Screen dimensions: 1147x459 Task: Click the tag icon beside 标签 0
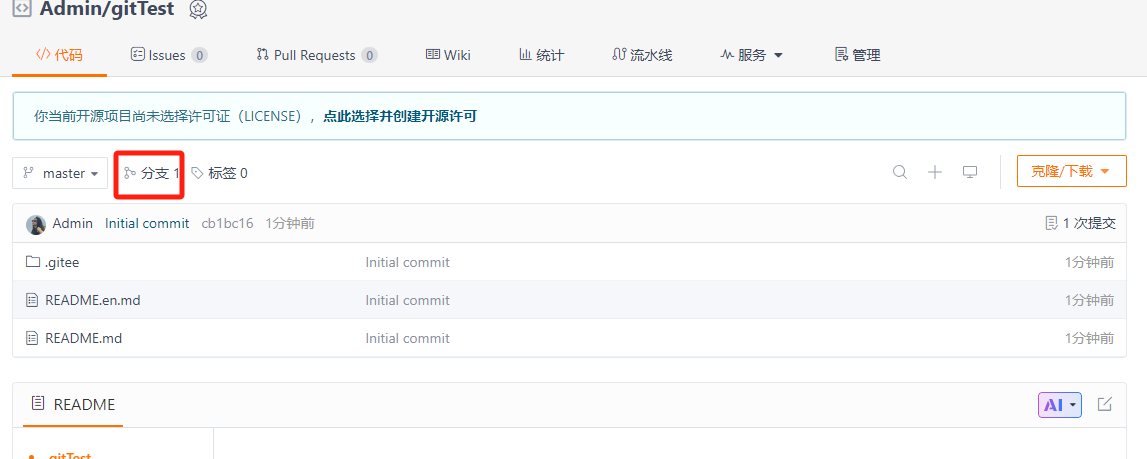point(198,173)
